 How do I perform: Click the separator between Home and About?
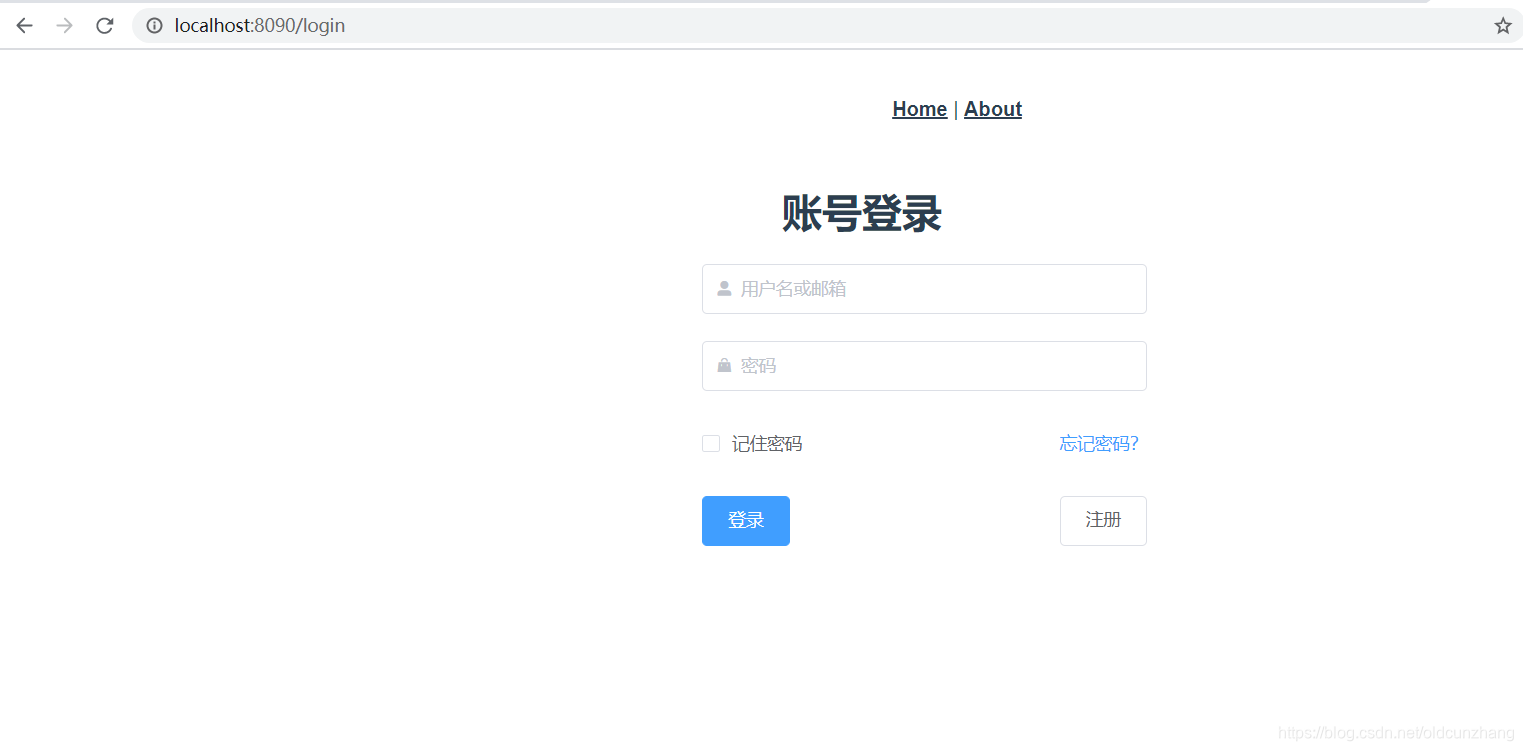[x=955, y=109]
